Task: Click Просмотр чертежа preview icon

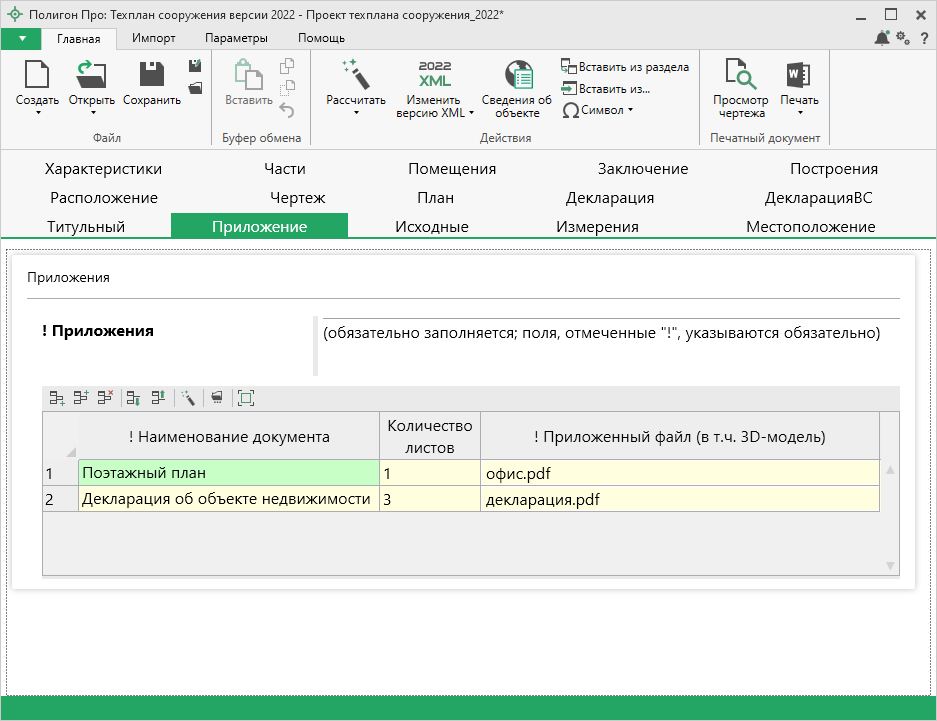Action: (740, 76)
